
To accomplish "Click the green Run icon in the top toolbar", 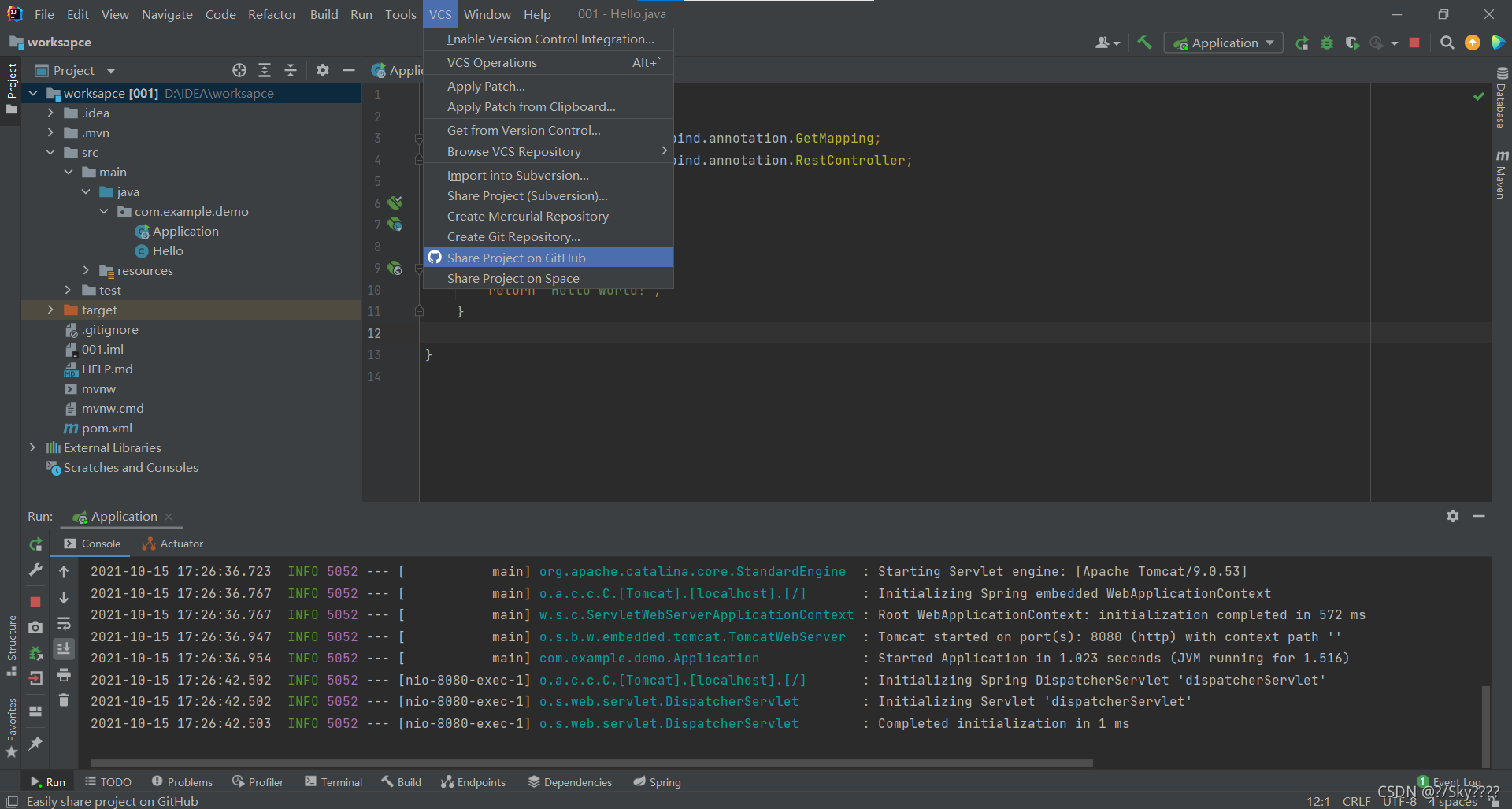I will (1302, 43).
